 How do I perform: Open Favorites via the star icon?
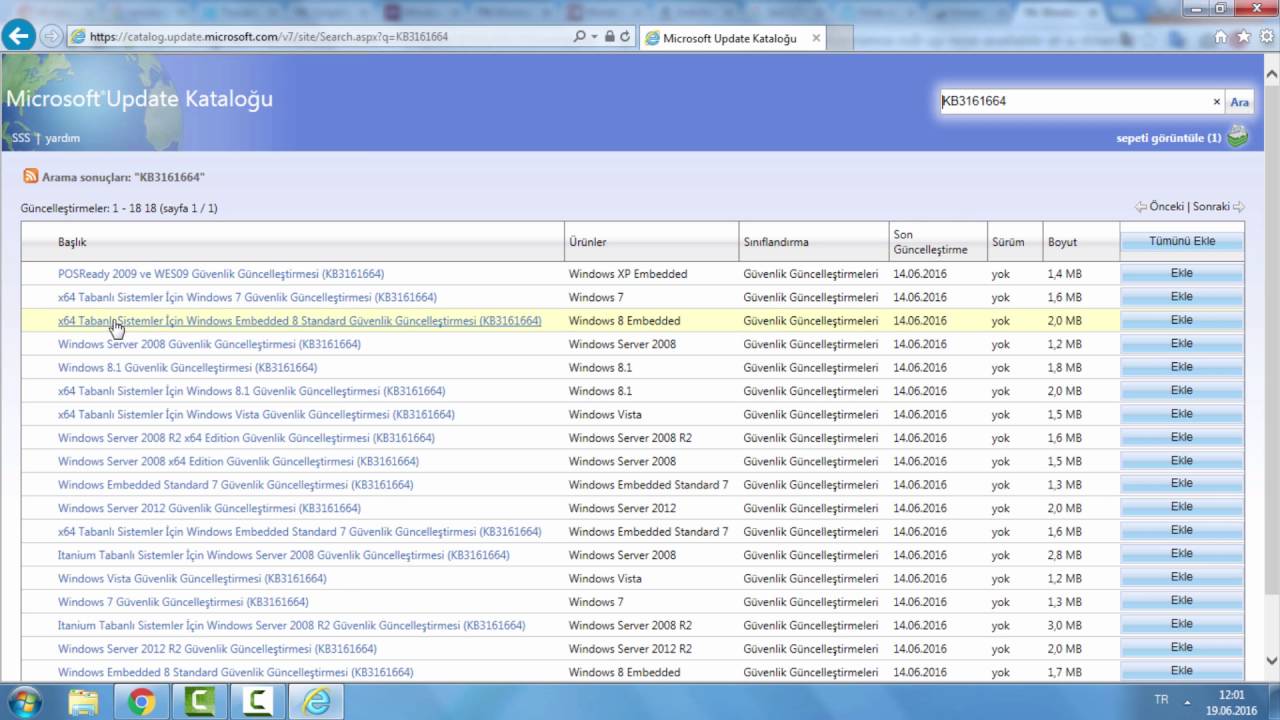(1243, 37)
